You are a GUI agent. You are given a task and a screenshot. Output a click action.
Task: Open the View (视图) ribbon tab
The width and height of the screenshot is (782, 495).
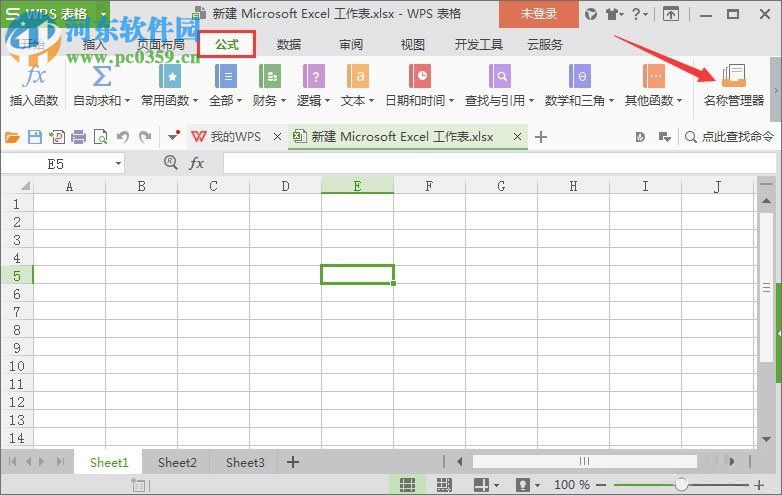413,45
